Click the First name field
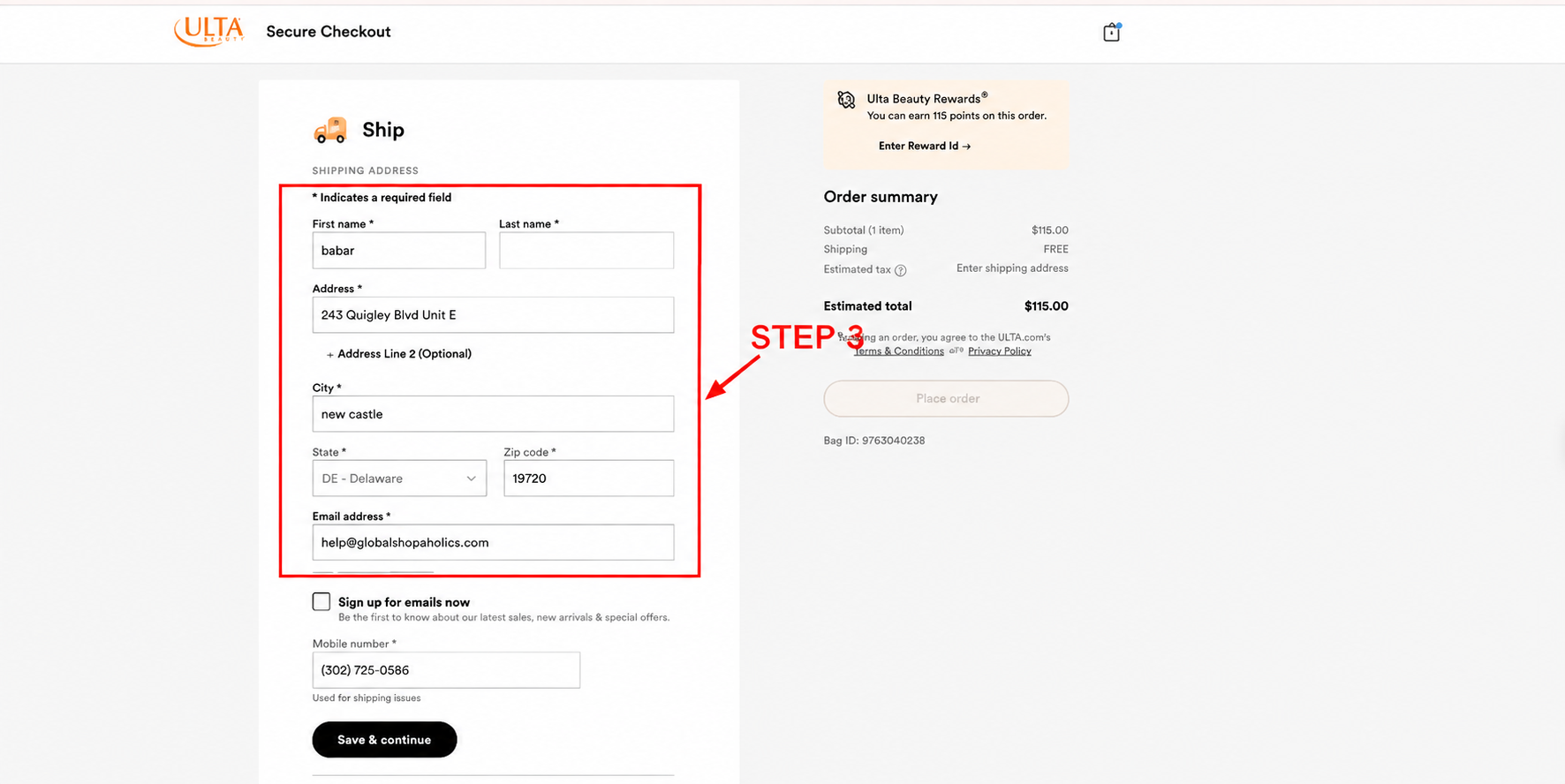1565x784 pixels. 399,251
